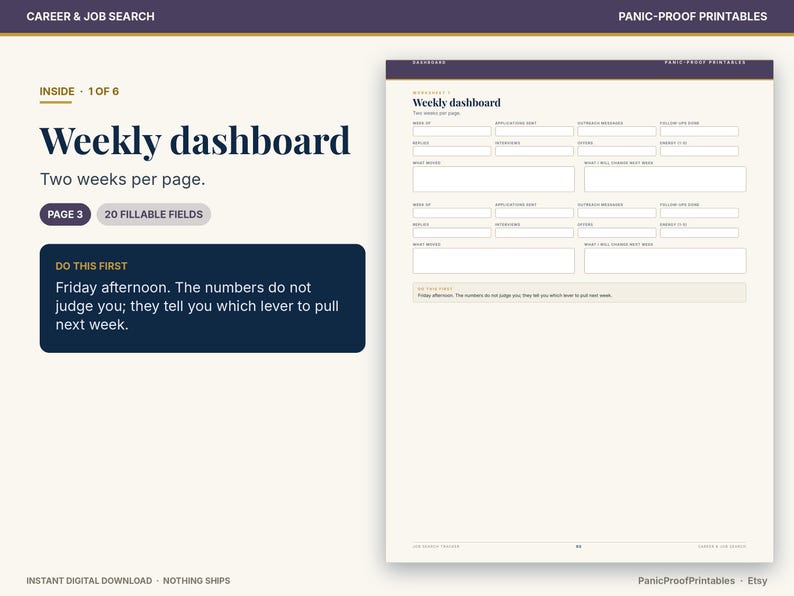Click the 20 FILLABLE FIELDS badge
This screenshot has height=596, width=794.
(x=153, y=214)
